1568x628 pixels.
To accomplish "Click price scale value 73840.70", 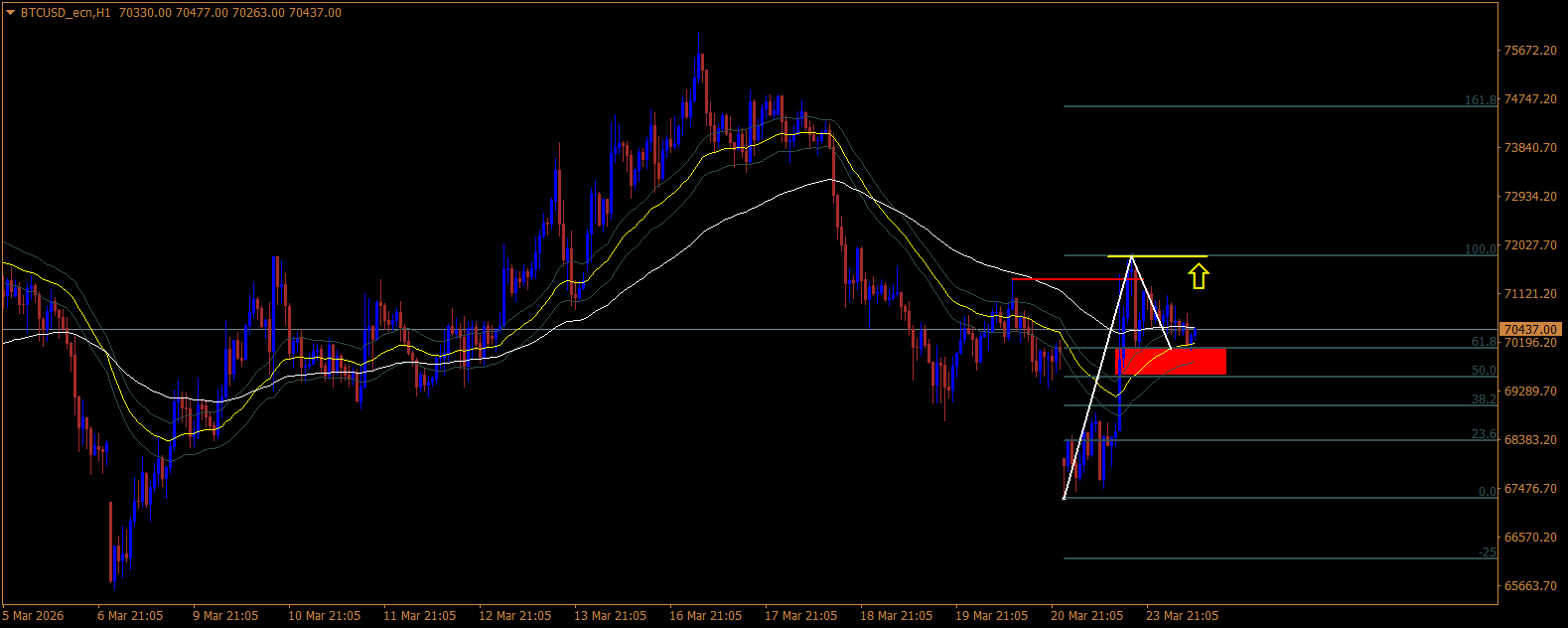I will [x=1530, y=148].
